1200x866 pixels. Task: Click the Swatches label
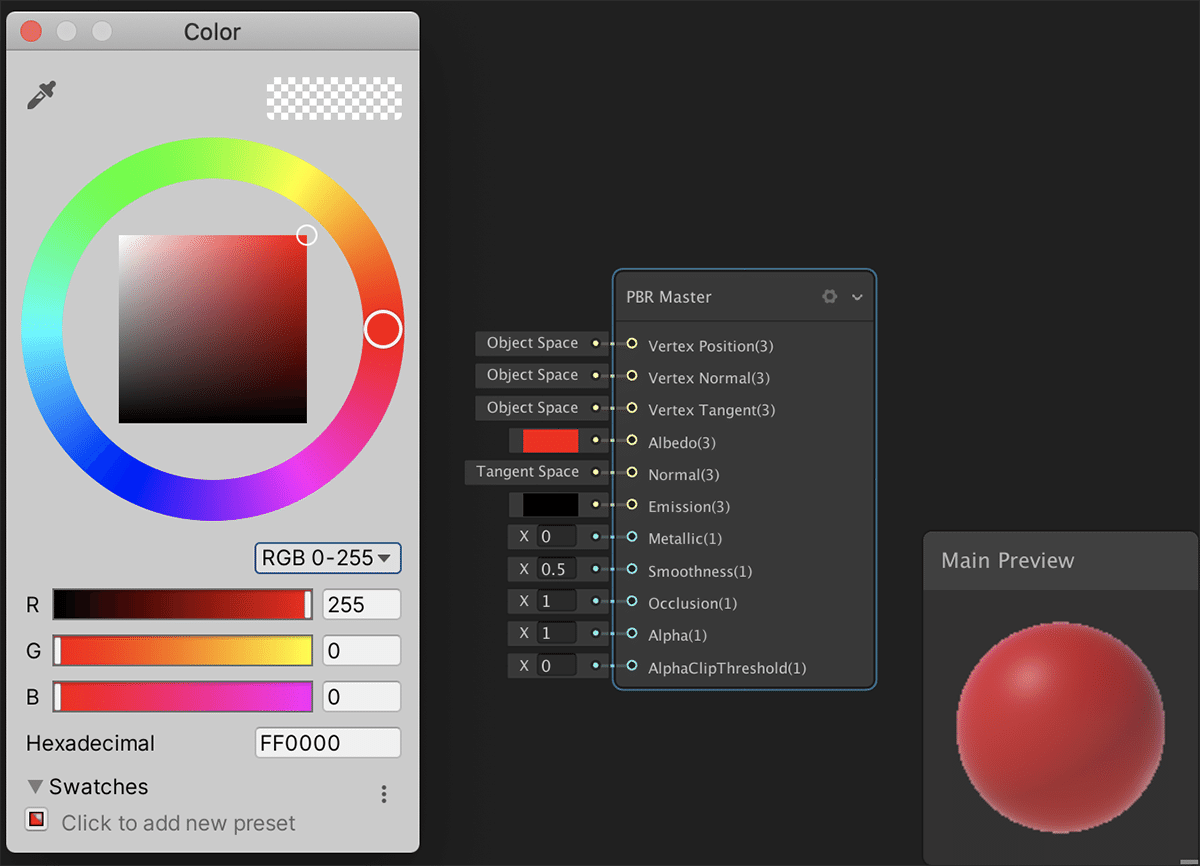click(99, 787)
